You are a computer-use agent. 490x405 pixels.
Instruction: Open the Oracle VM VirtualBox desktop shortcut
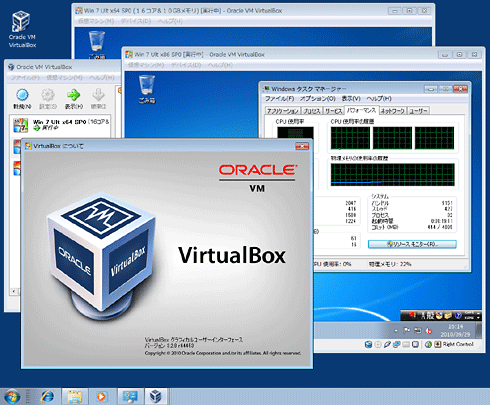coord(22,29)
